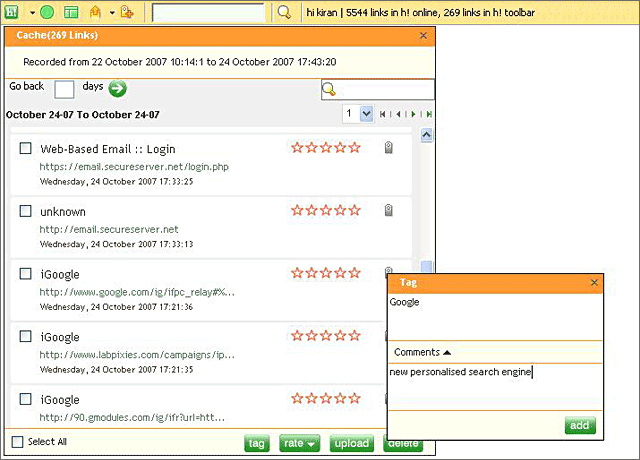Click the h! logo icon in toolbar

point(11,12)
